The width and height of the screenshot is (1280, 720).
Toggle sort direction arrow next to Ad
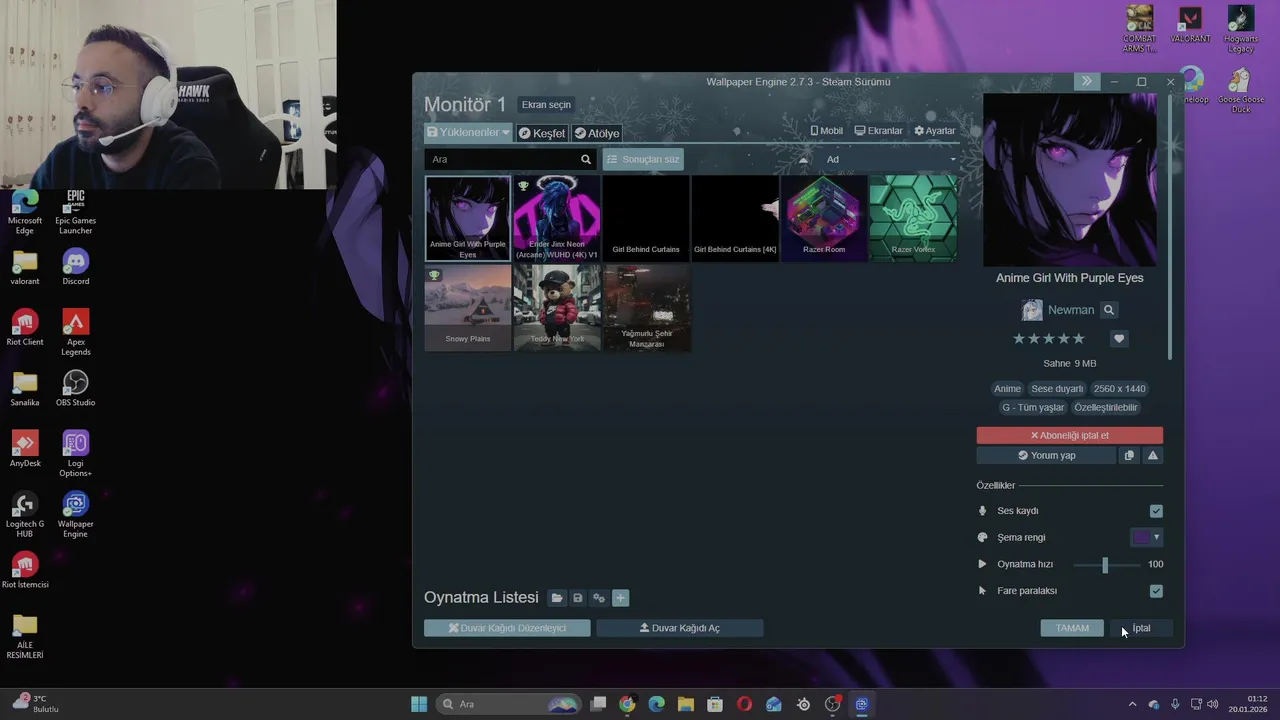coord(803,159)
